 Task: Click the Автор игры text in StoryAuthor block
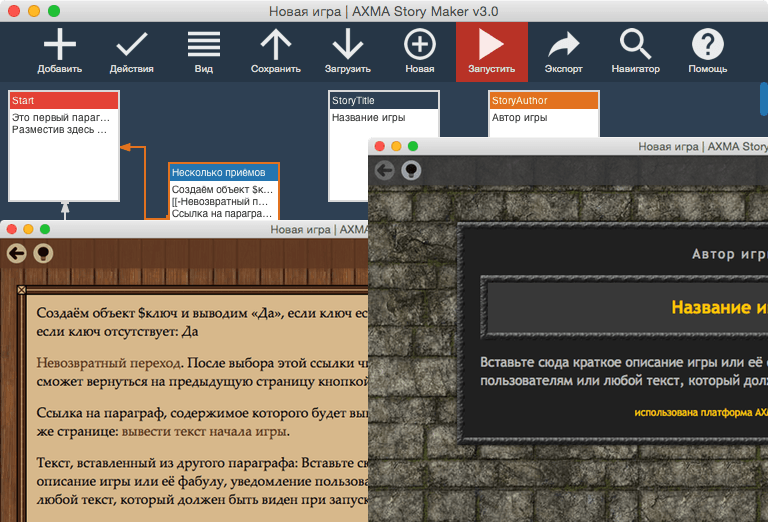pos(519,118)
